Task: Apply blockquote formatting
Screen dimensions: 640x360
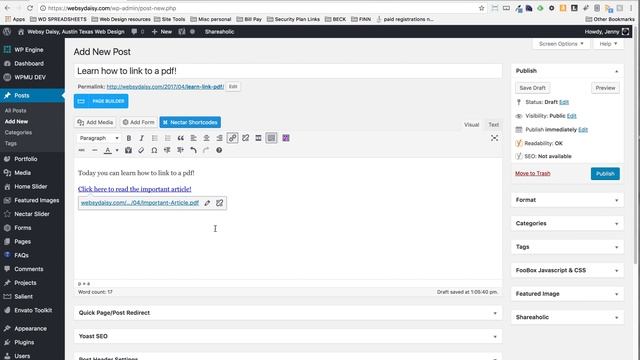Action: tap(180, 138)
